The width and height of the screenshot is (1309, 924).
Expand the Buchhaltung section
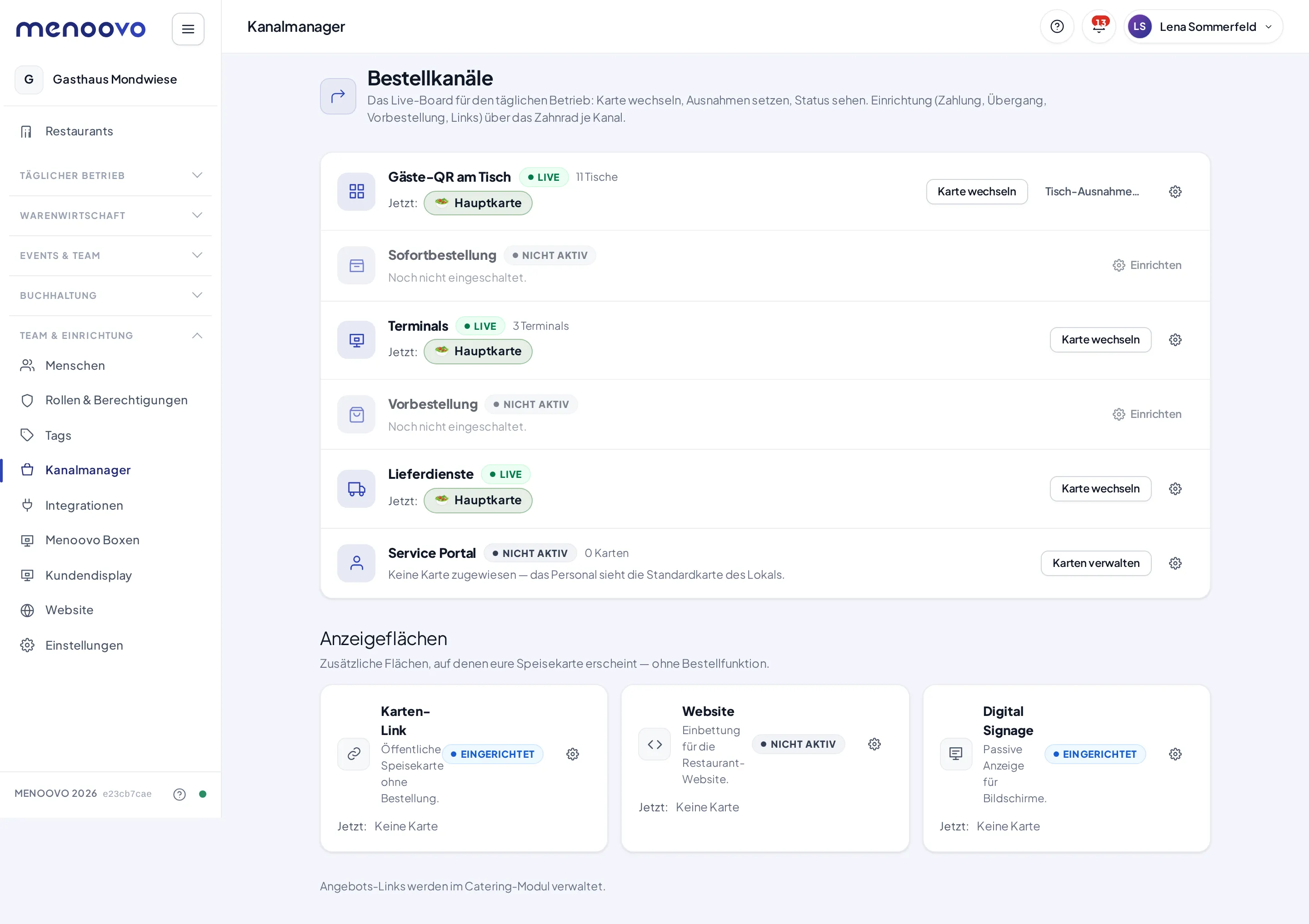click(x=110, y=295)
